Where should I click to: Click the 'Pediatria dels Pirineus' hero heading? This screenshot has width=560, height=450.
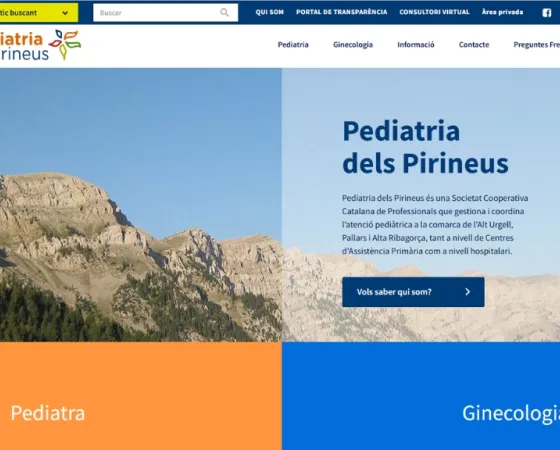coord(425,147)
